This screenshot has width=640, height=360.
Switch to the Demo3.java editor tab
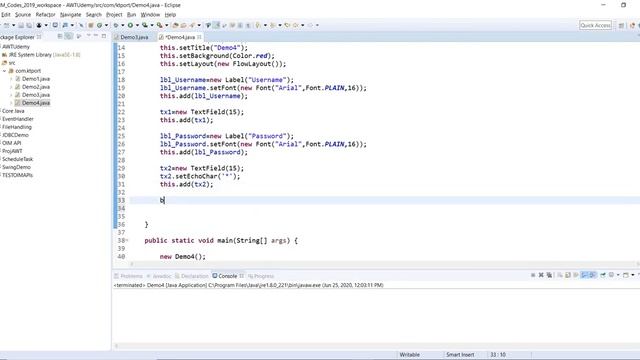134,37
